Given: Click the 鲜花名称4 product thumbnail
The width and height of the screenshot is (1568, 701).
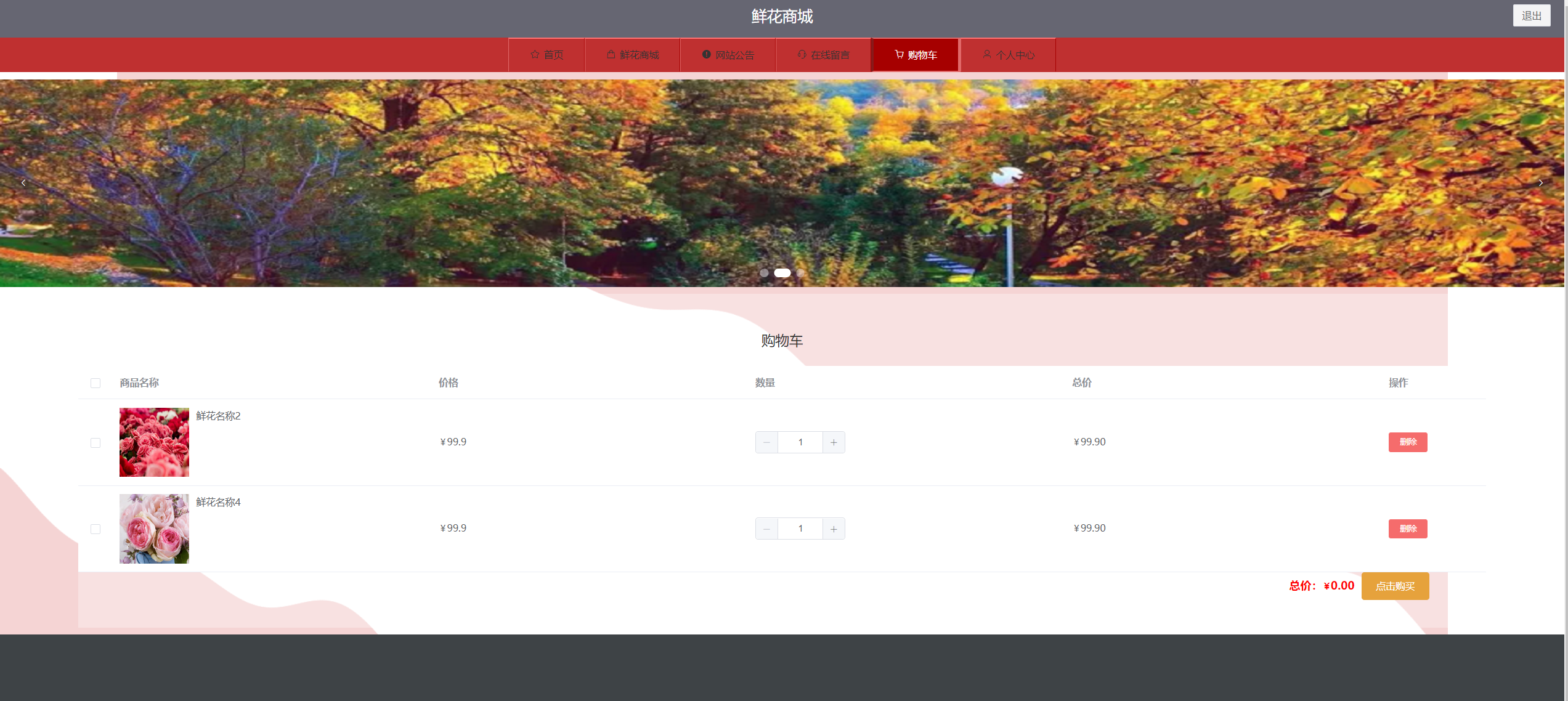Looking at the screenshot, I should [154, 529].
